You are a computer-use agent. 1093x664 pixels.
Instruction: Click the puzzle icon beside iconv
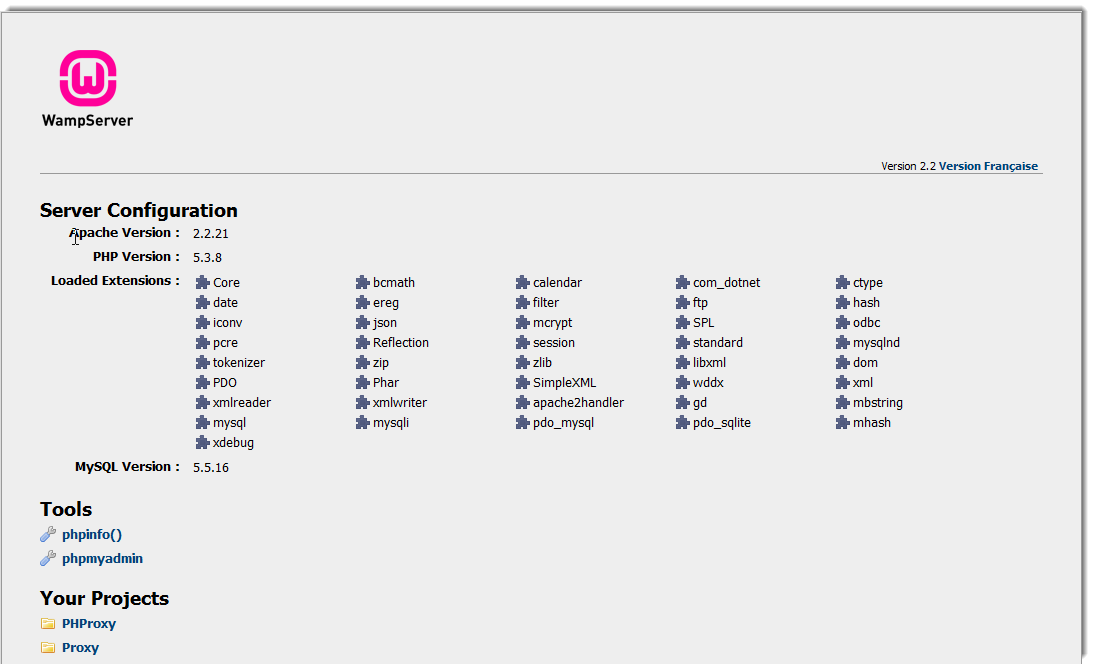click(202, 323)
